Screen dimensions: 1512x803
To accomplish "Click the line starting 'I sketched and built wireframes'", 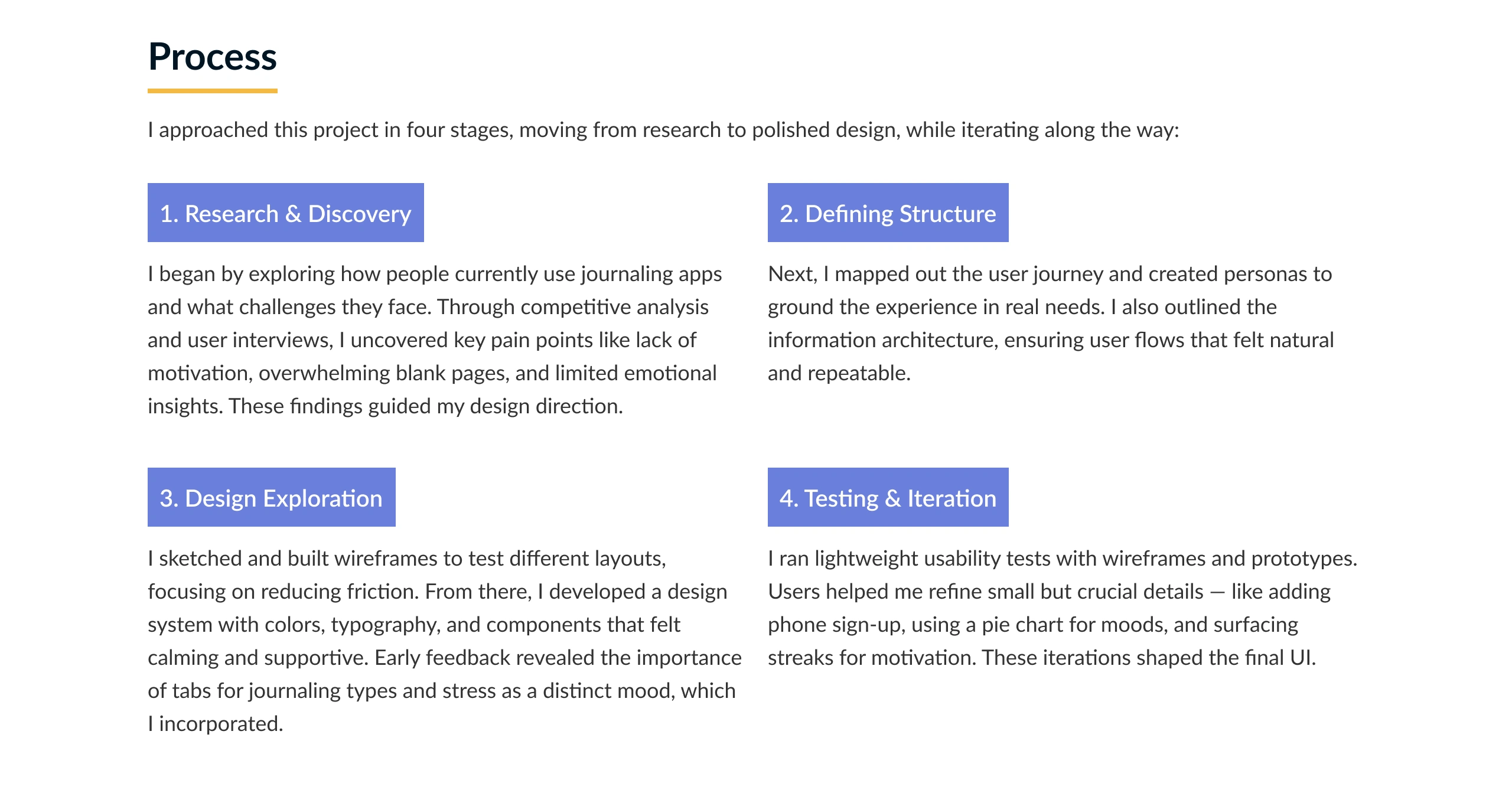I will point(406,559).
